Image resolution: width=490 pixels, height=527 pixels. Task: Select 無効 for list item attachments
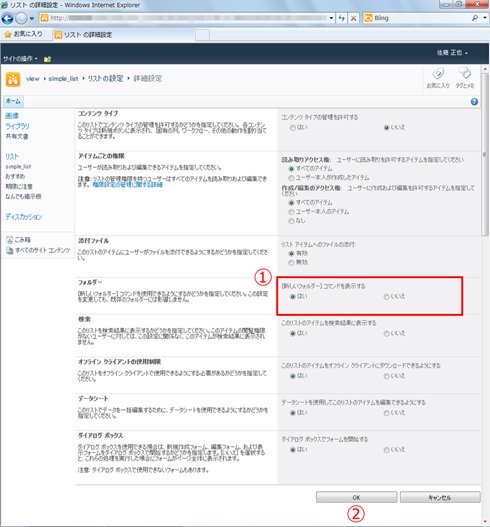pyautogui.click(x=291, y=262)
